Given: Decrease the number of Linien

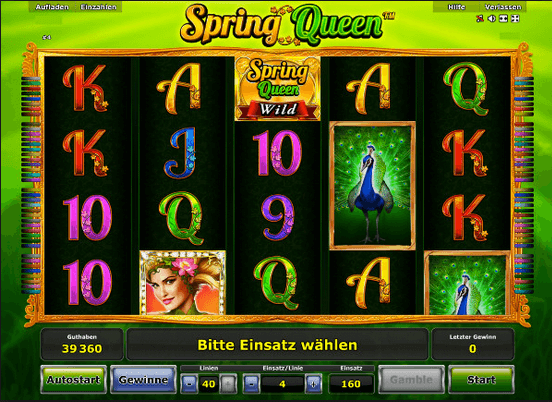Looking at the screenshot, I should (189, 384).
